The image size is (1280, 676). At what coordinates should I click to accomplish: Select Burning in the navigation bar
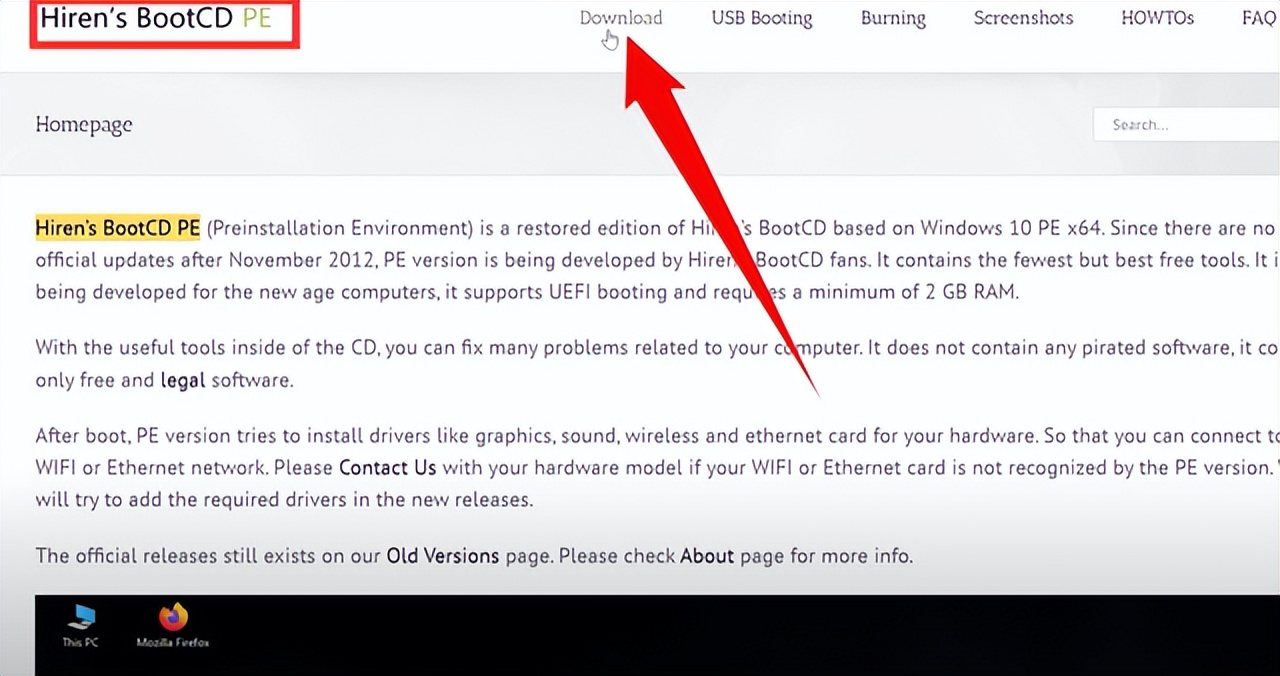pos(893,18)
